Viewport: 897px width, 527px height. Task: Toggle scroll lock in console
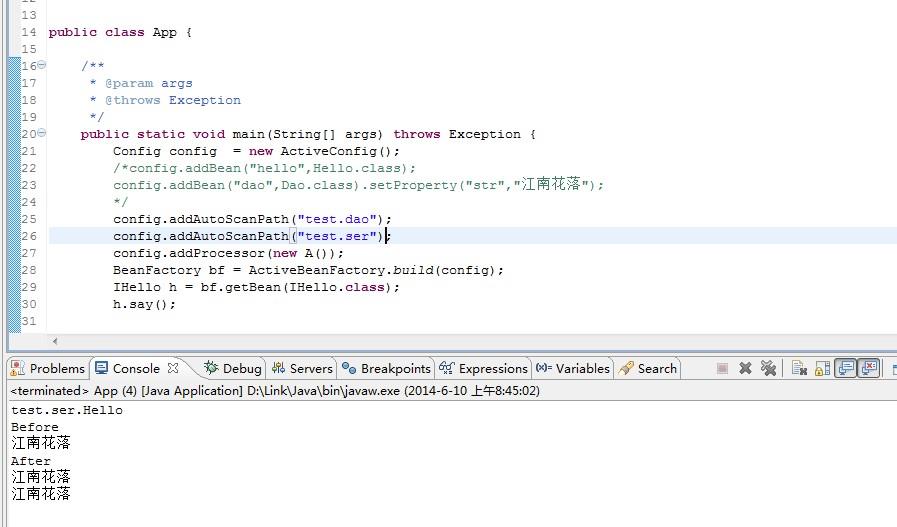[x=822, y=368]
